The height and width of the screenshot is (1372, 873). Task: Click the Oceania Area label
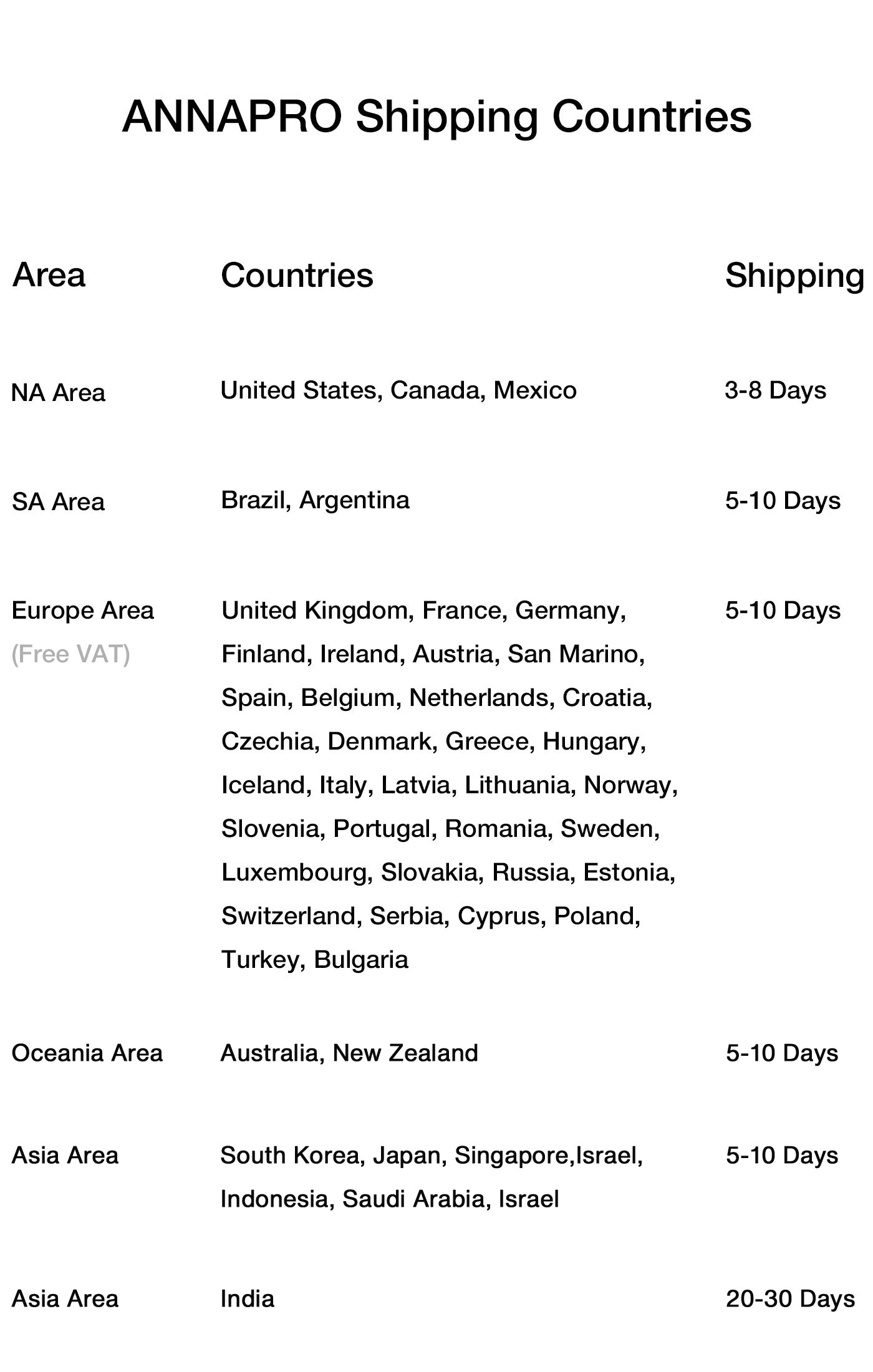tap(87, 1053)
